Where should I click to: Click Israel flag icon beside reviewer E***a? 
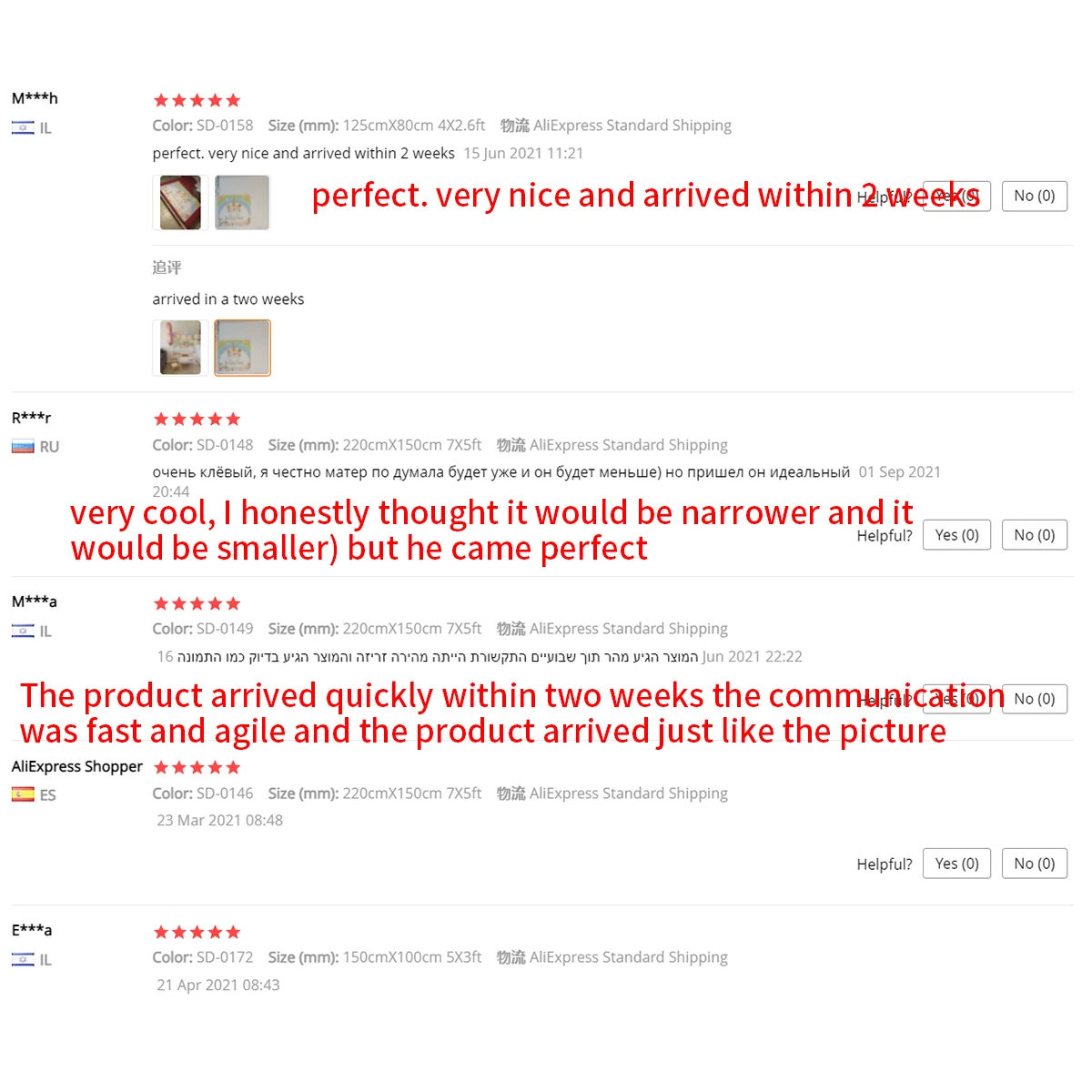pos(23,959)
